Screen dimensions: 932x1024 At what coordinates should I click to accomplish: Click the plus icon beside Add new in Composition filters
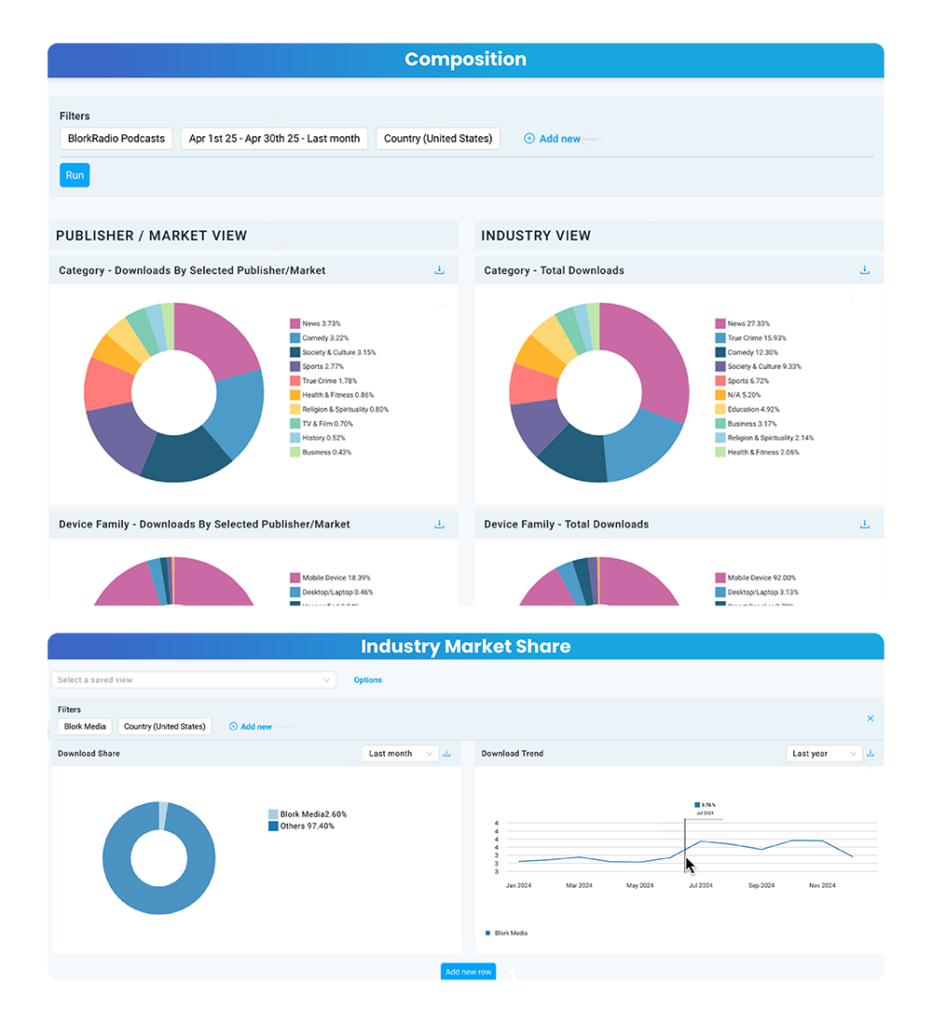click(529, 138)
